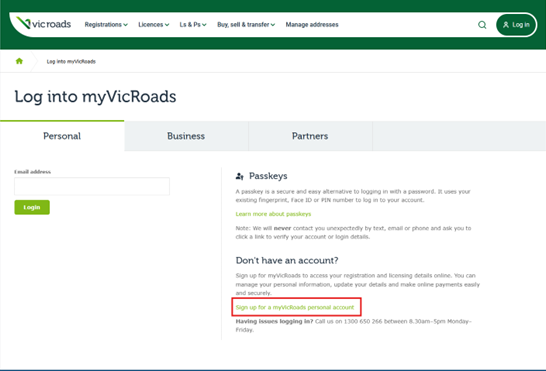
Task: Expand the Registrations menu
Action: [x=106, y=24]
